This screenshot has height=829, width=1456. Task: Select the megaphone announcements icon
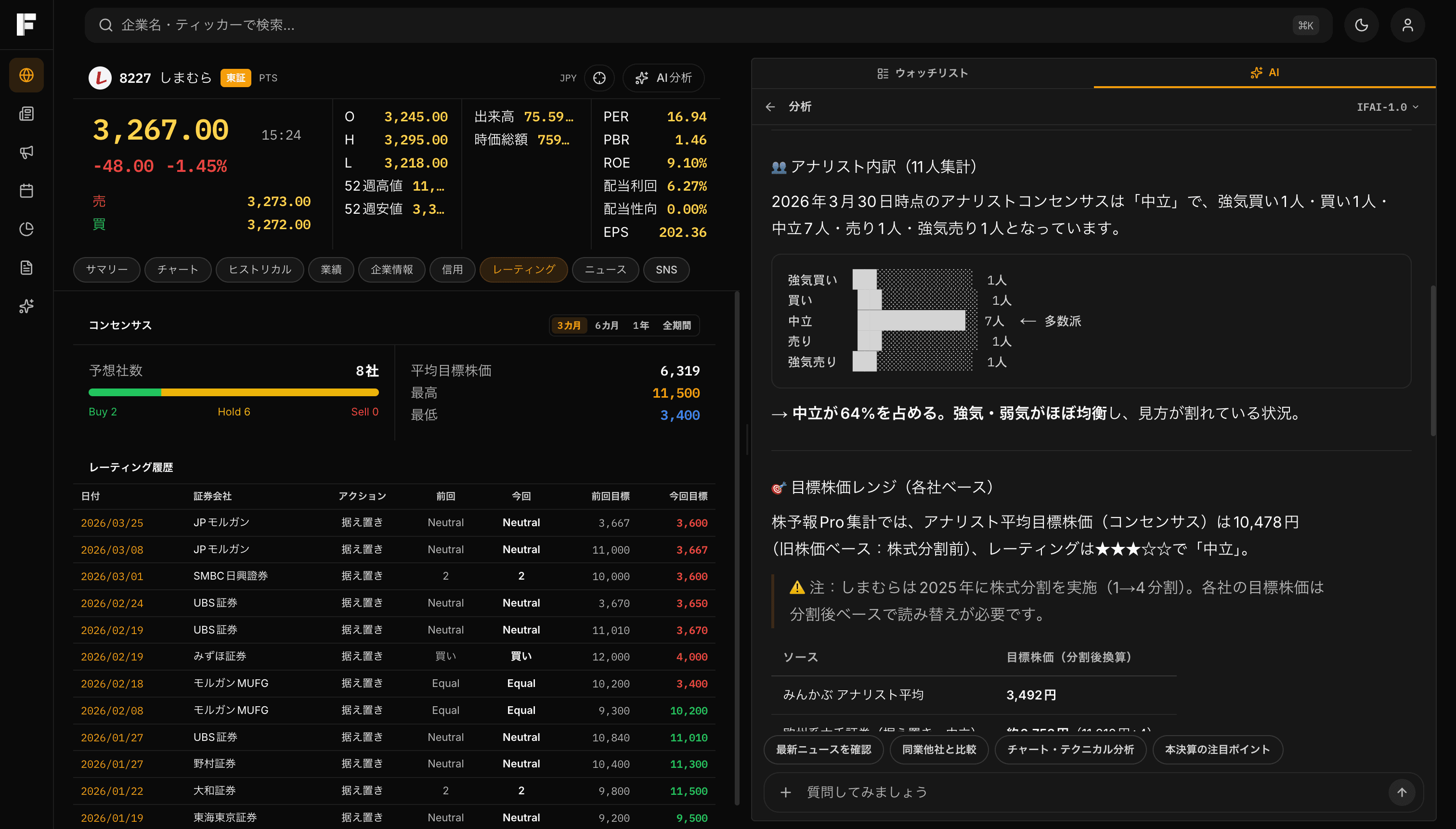coord(26,152)
